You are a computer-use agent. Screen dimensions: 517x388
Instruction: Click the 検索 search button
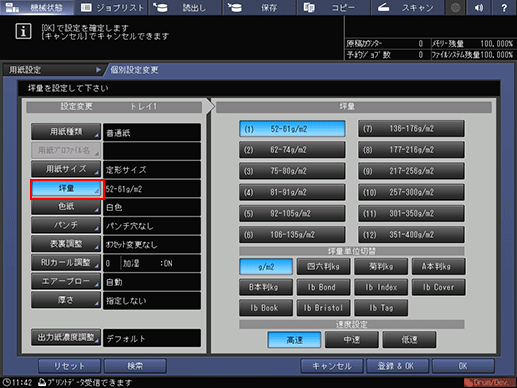coord(135,366)
